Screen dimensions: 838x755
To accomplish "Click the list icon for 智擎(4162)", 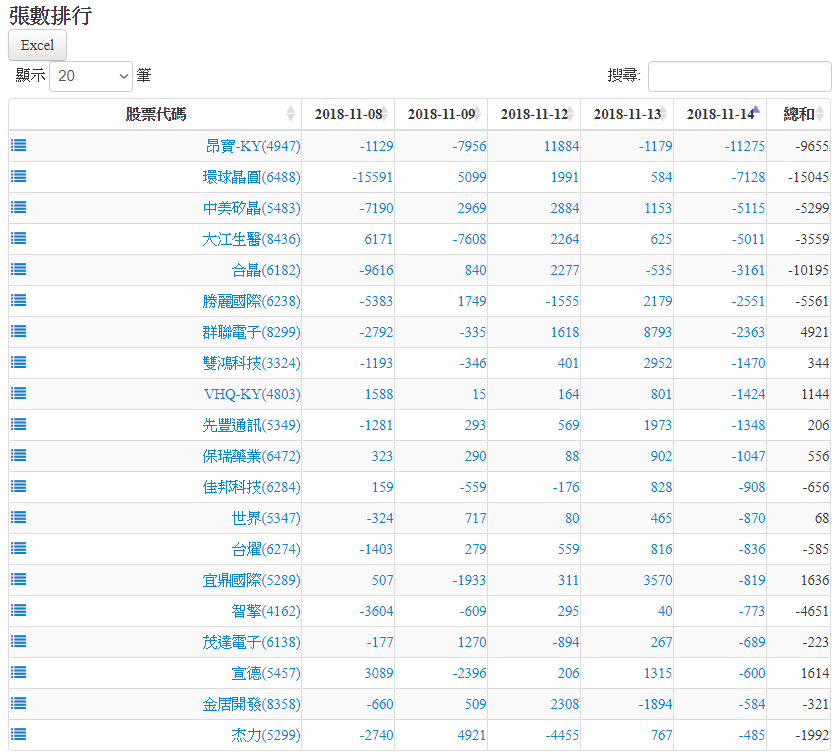I will [x=19, y=610].
